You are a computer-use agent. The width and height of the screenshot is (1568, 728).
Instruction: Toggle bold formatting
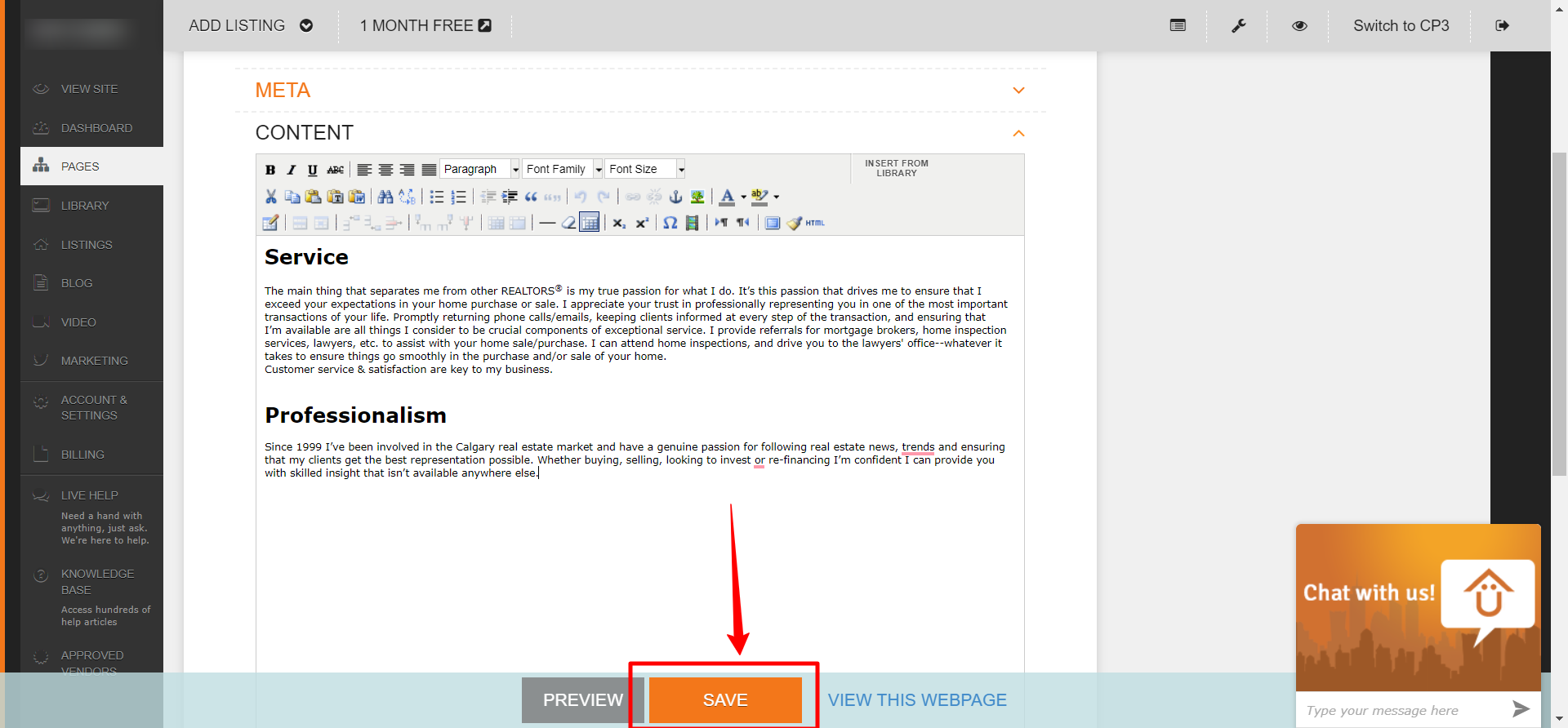pyautogui.click(x=270, y=170)
